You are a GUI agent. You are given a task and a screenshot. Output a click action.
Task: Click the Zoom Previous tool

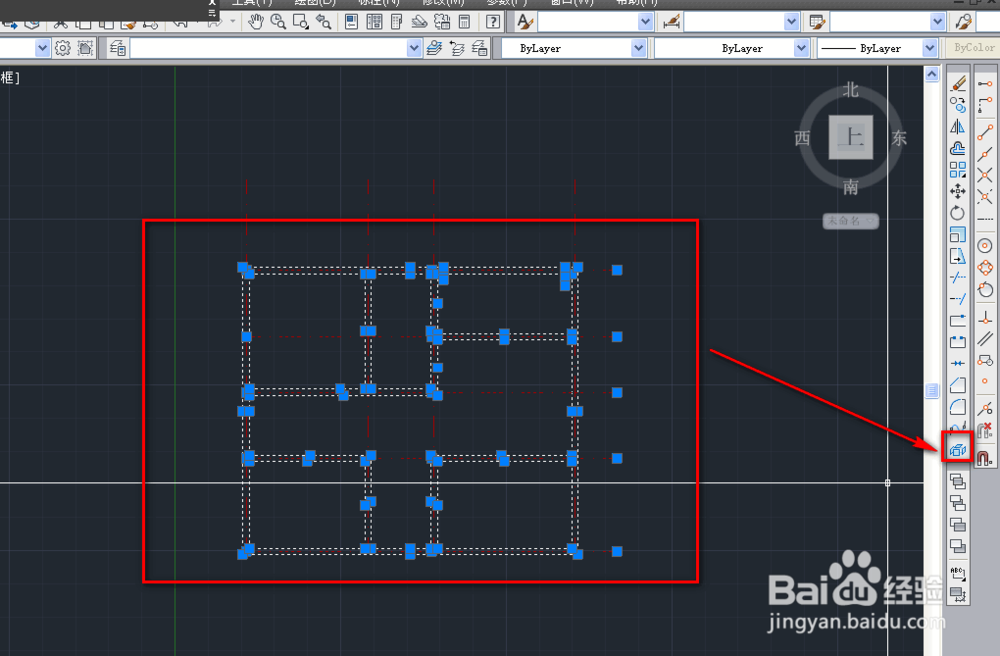[x=323, y=22]
